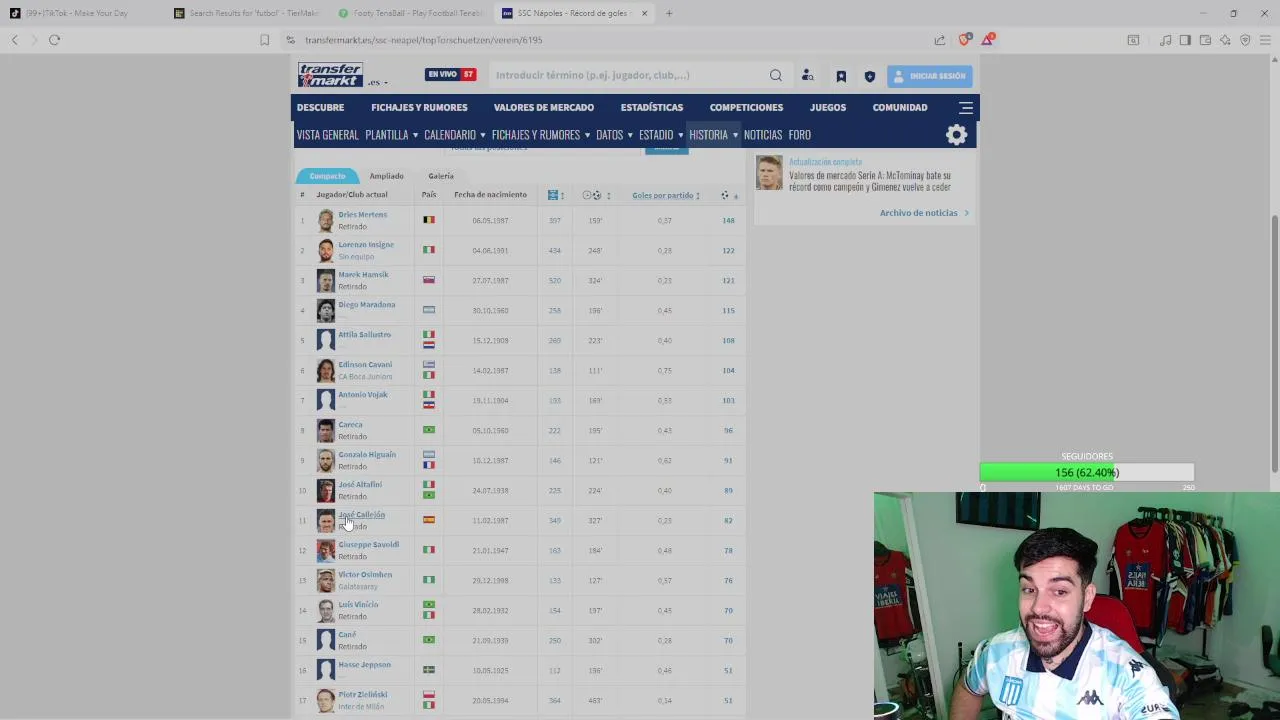
Task: Open COMPETICIONES in main navigation
Action: tap(746, 107)
